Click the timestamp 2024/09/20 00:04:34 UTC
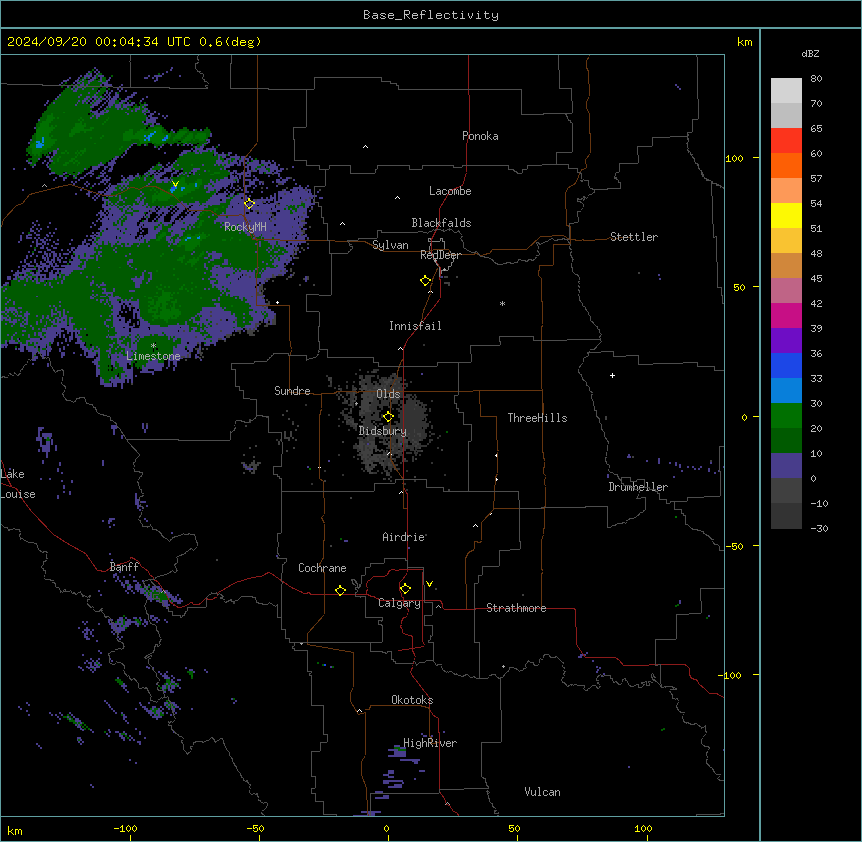 pos(99,42)
